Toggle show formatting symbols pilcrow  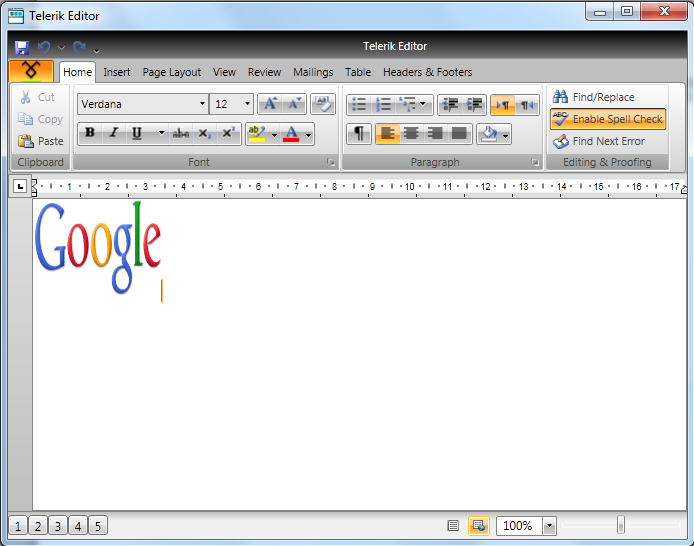point(359,134)
